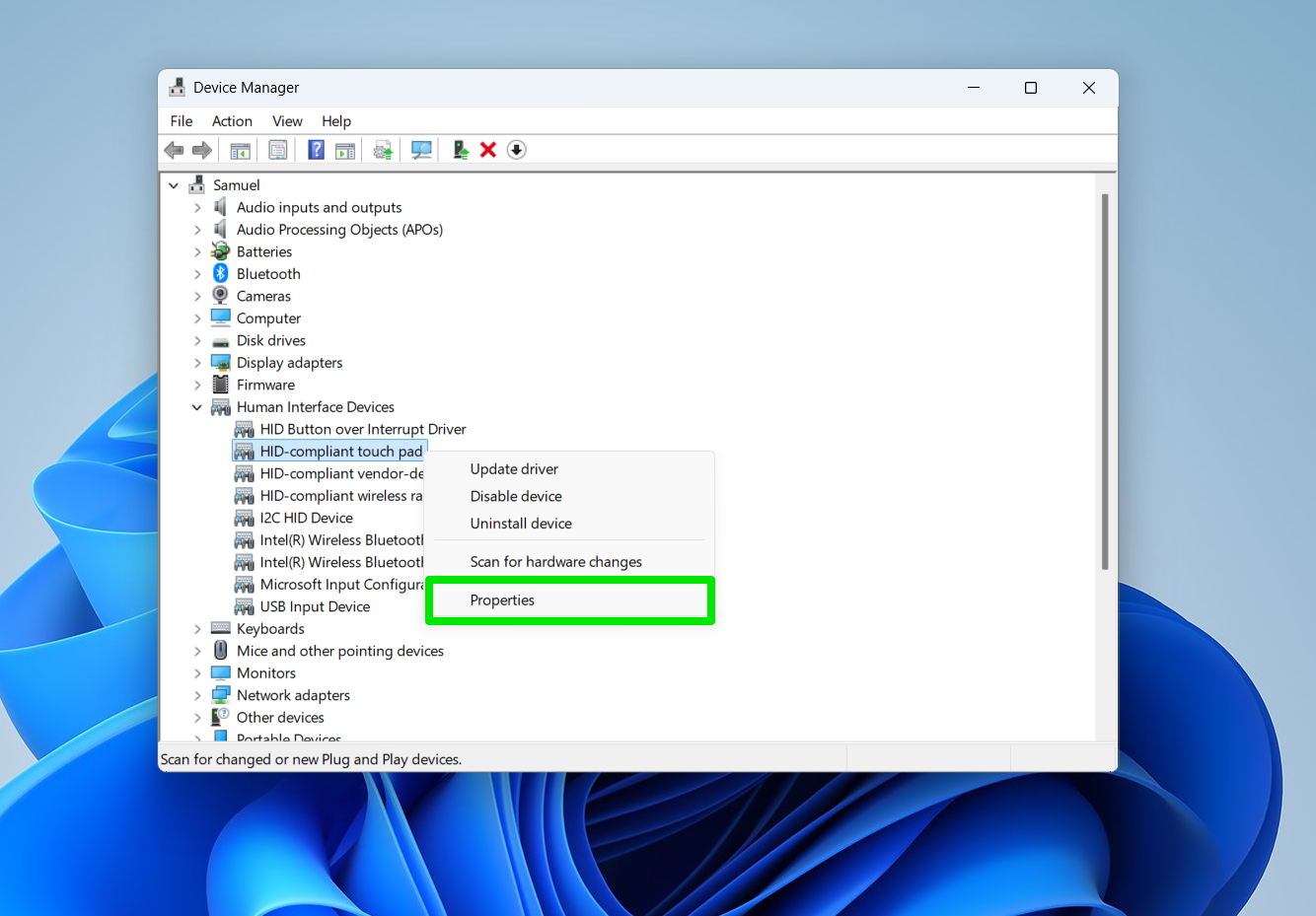
Task: Select the USB Input Device entry
Action: [315, 607]
